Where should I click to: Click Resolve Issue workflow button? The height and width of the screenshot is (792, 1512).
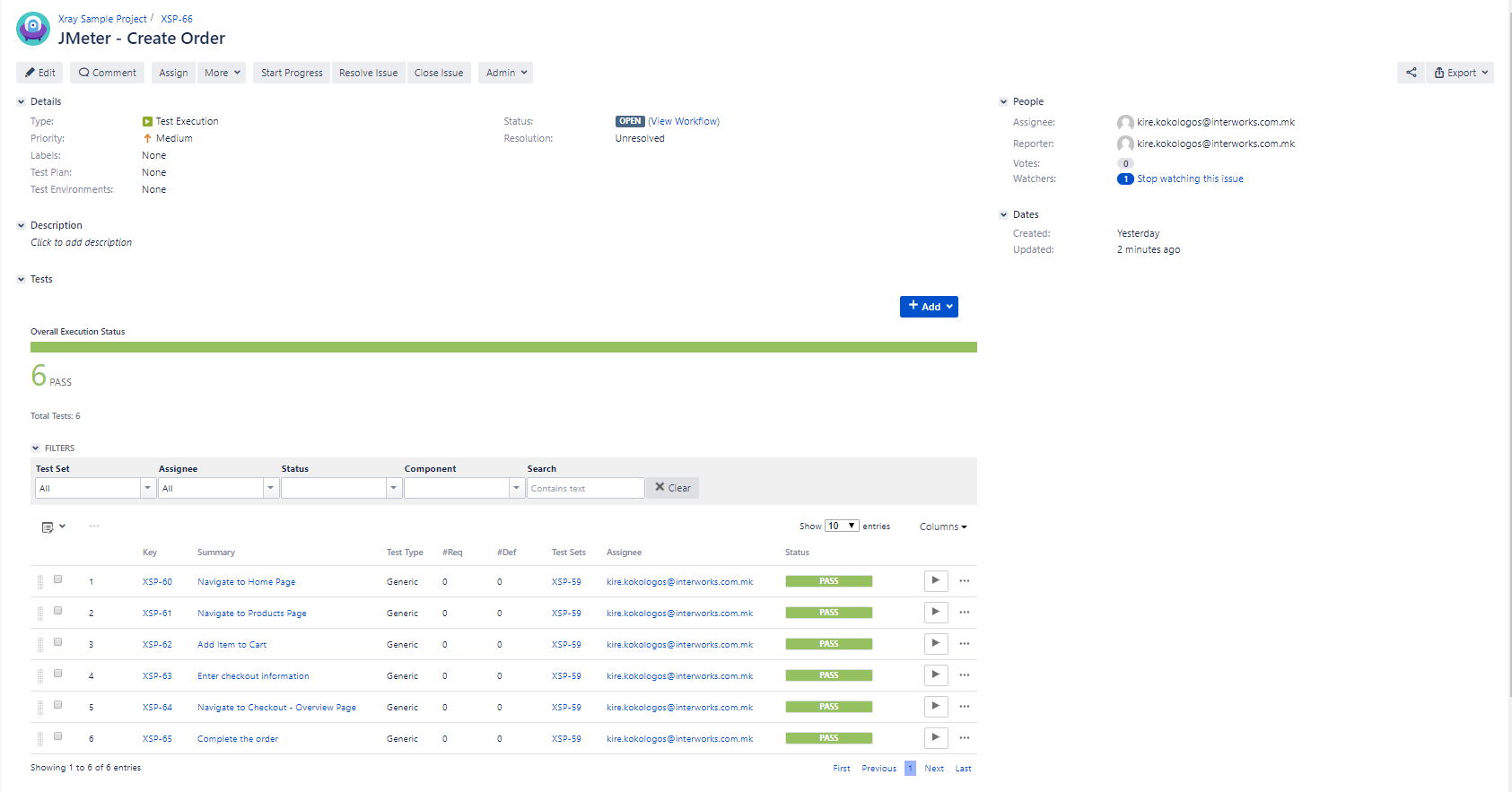[368, 73]
